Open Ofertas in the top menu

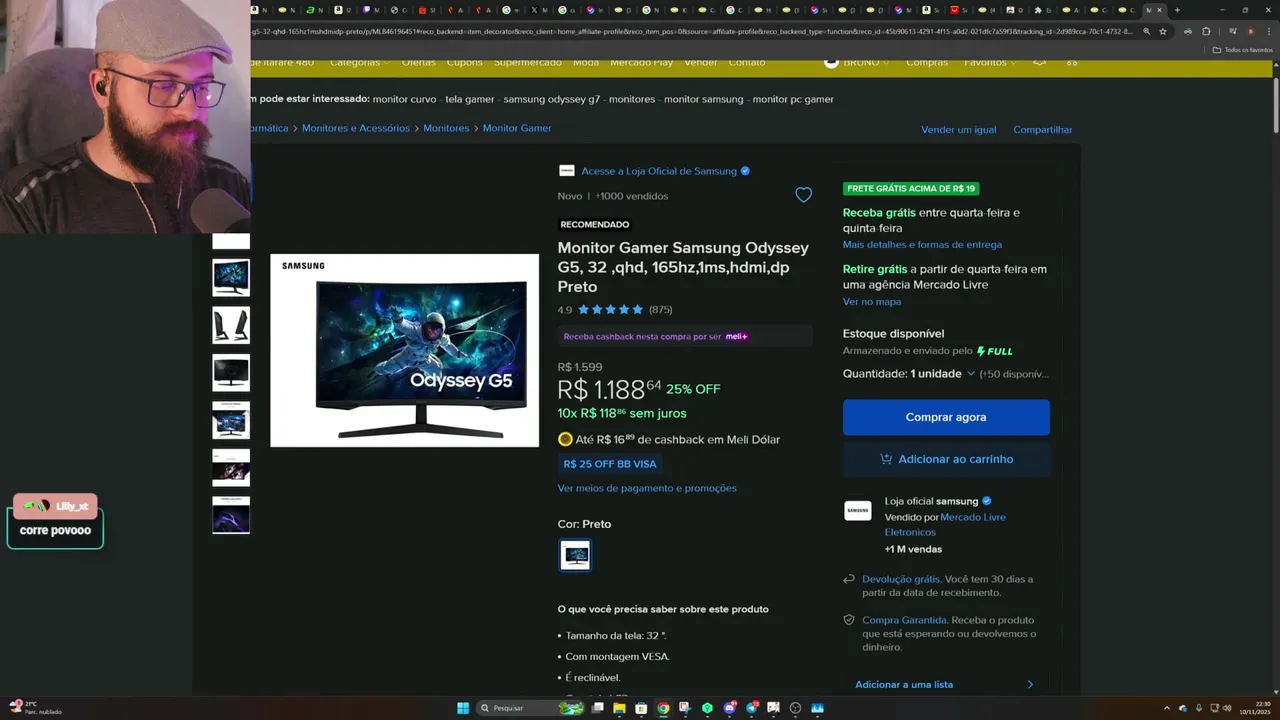coord(418,62)
